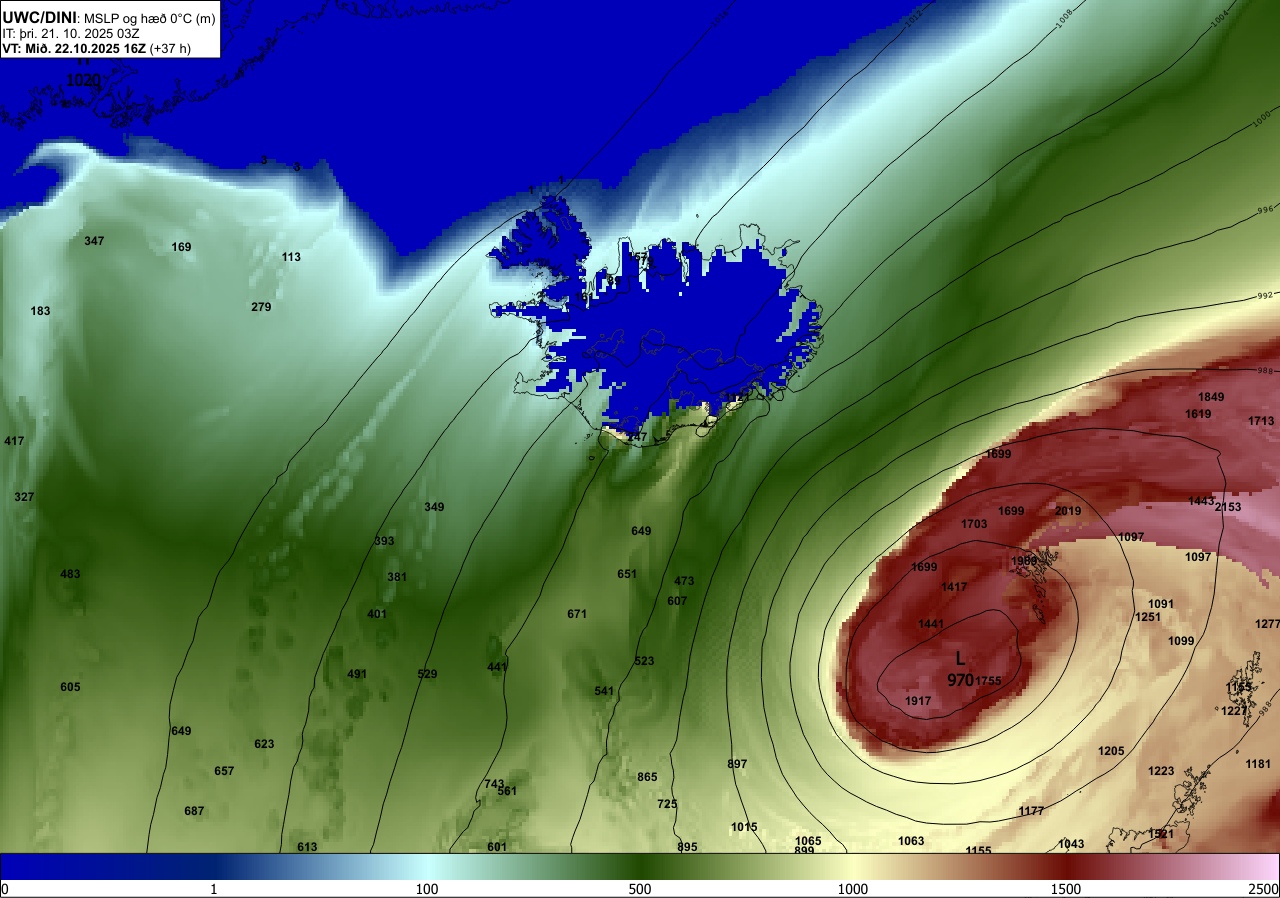Click the "279" height value

click(x=261, y=307)
